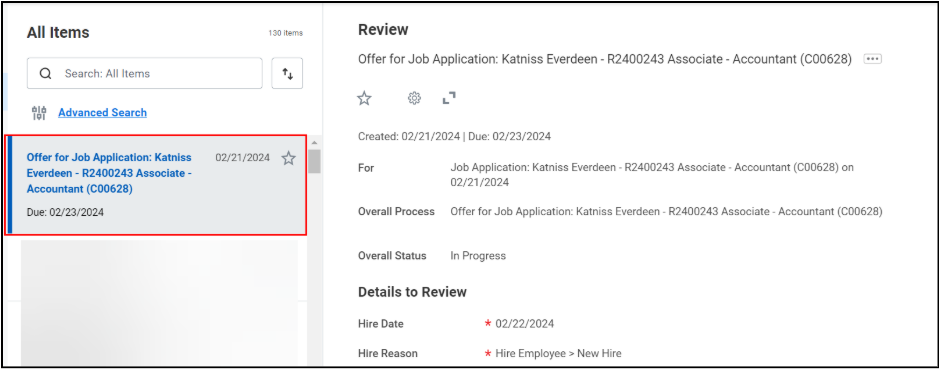The image size is (939, 369).
Task: Open the settings gear in the Review pane
Action: (414, 98)
